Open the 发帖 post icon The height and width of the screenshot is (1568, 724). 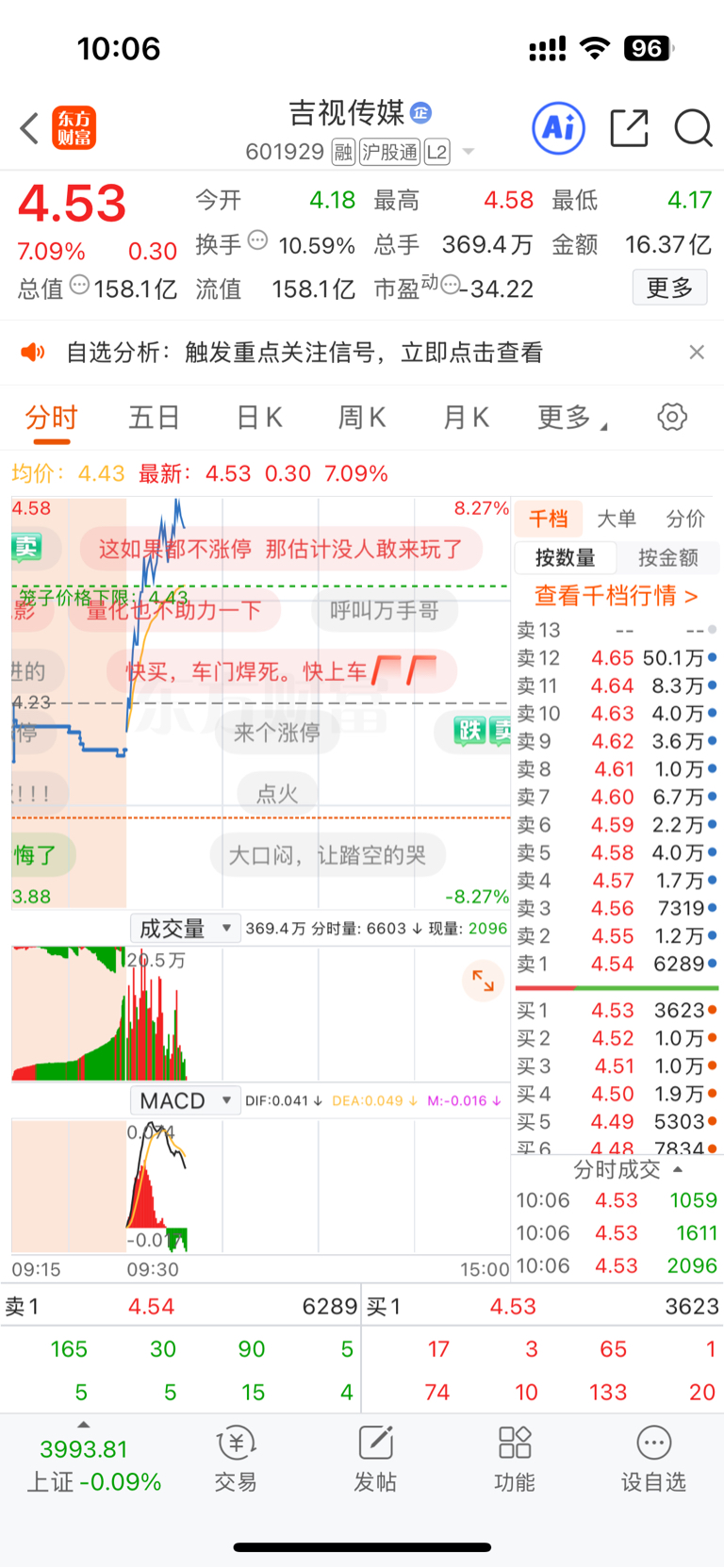pos(374,1458)
